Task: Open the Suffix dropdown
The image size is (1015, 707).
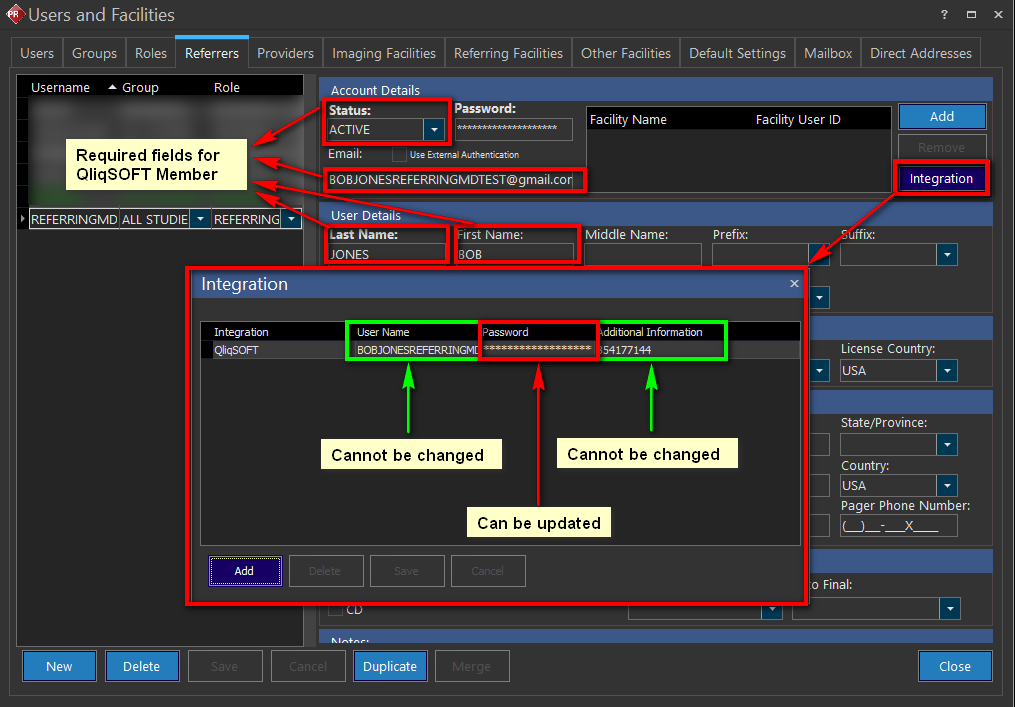Action: click(x=947, y=255)
